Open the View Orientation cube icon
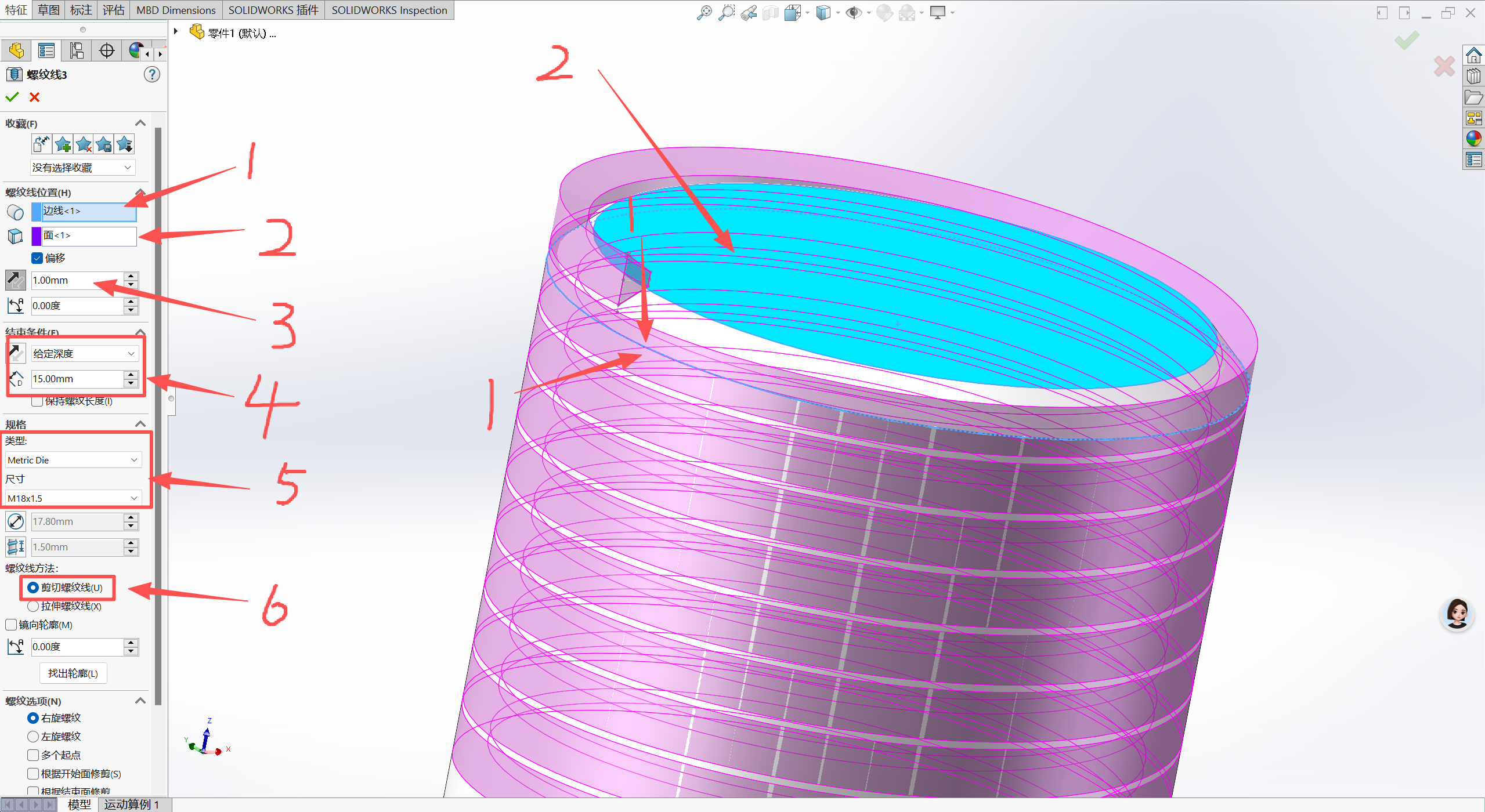The width and height of the screenshot is (1485, 812). (793, 12)
